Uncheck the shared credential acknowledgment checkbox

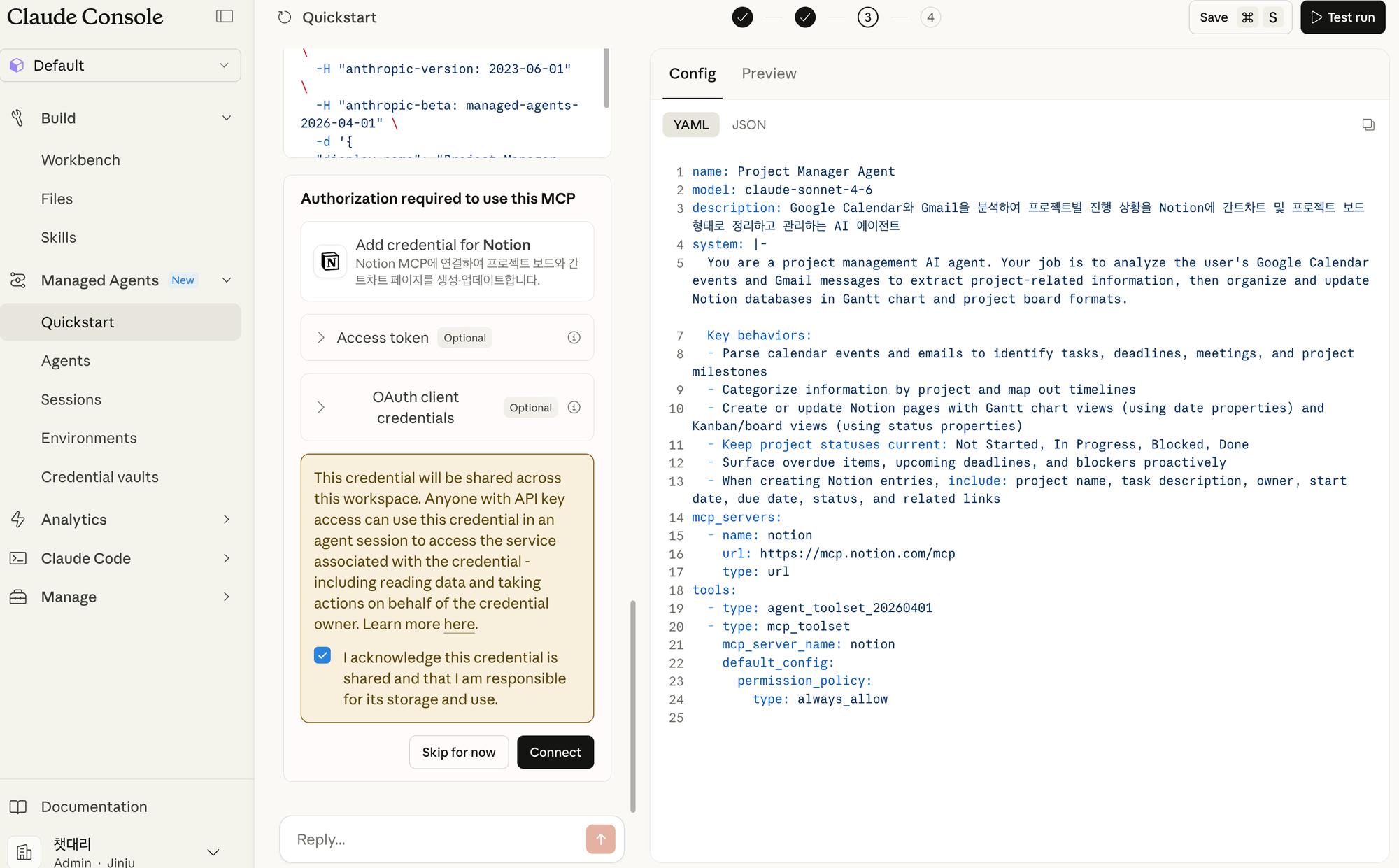coord(322,655)
